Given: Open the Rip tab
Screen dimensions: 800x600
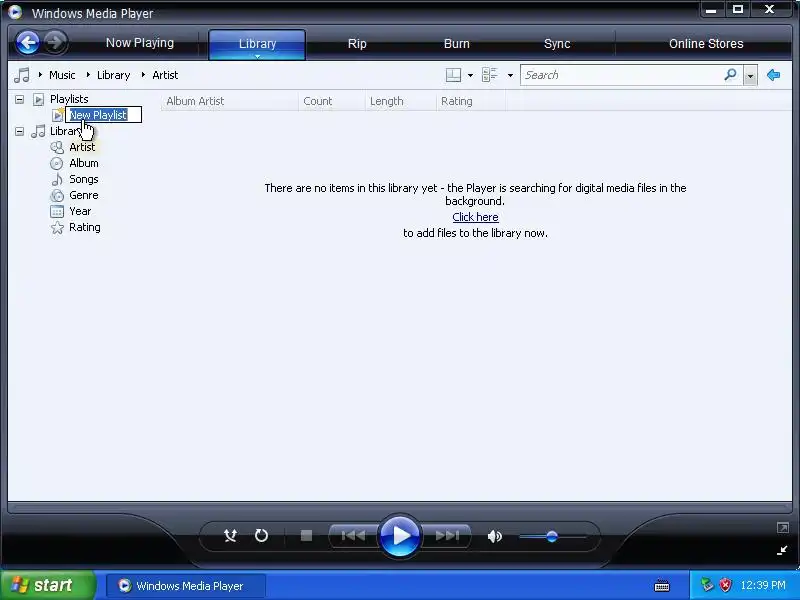Looking at the screenshot, I should [357, 44].
